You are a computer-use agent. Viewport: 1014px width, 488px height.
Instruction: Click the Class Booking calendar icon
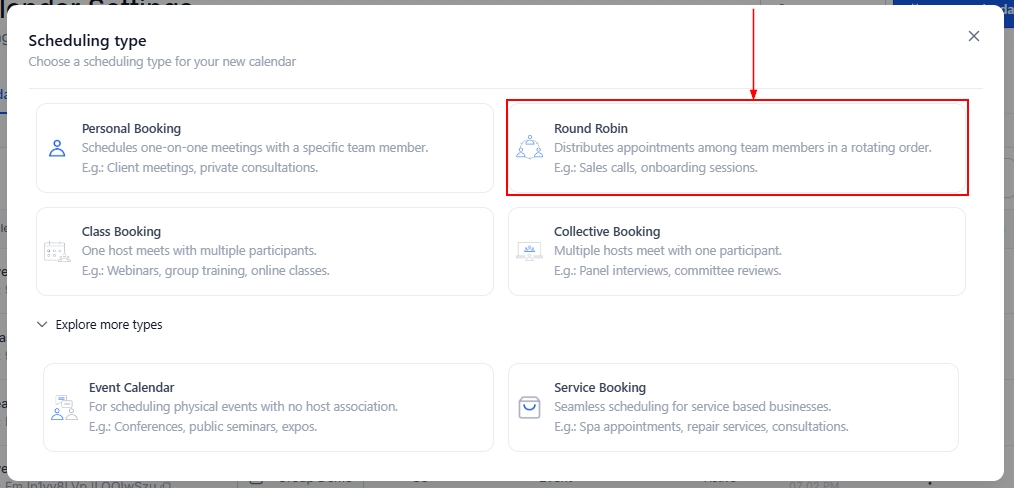tap(57, 252)
